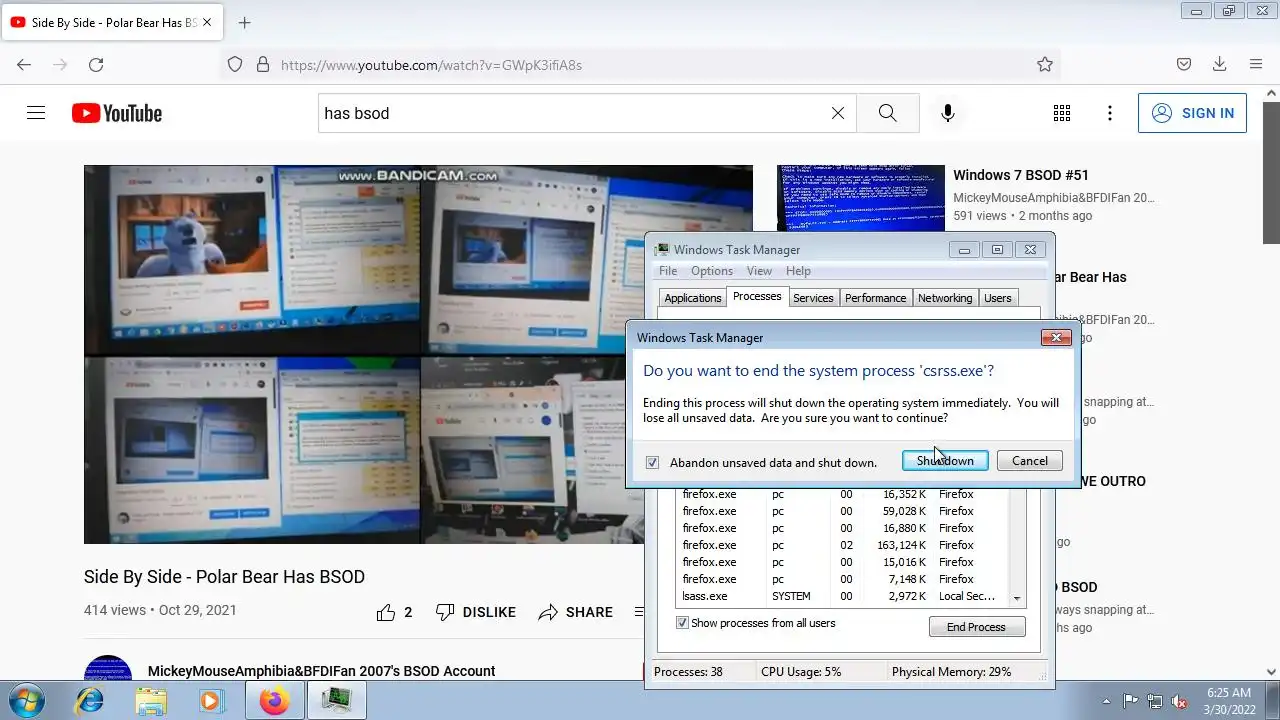Select the Processes tab
This screenshot has width=1280, height=720.
tap(757, 296)
